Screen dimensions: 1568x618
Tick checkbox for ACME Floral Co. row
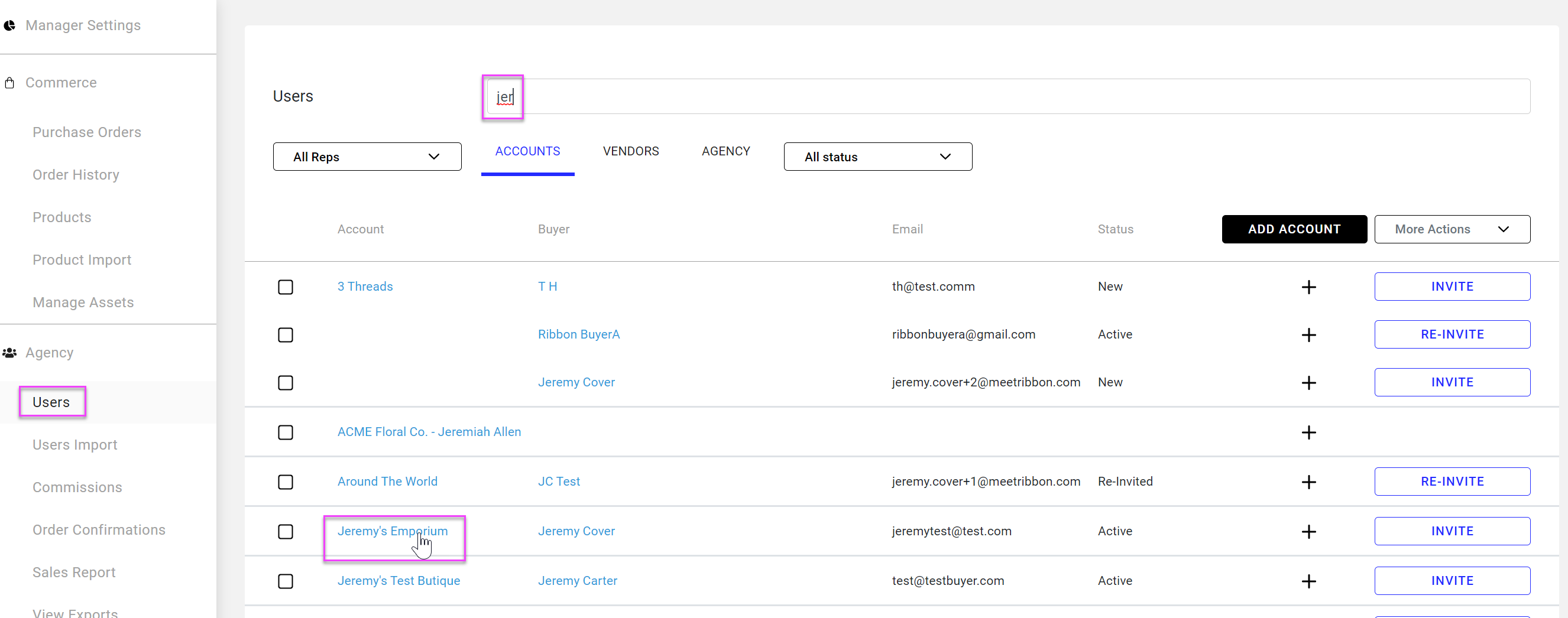(286, 432)
